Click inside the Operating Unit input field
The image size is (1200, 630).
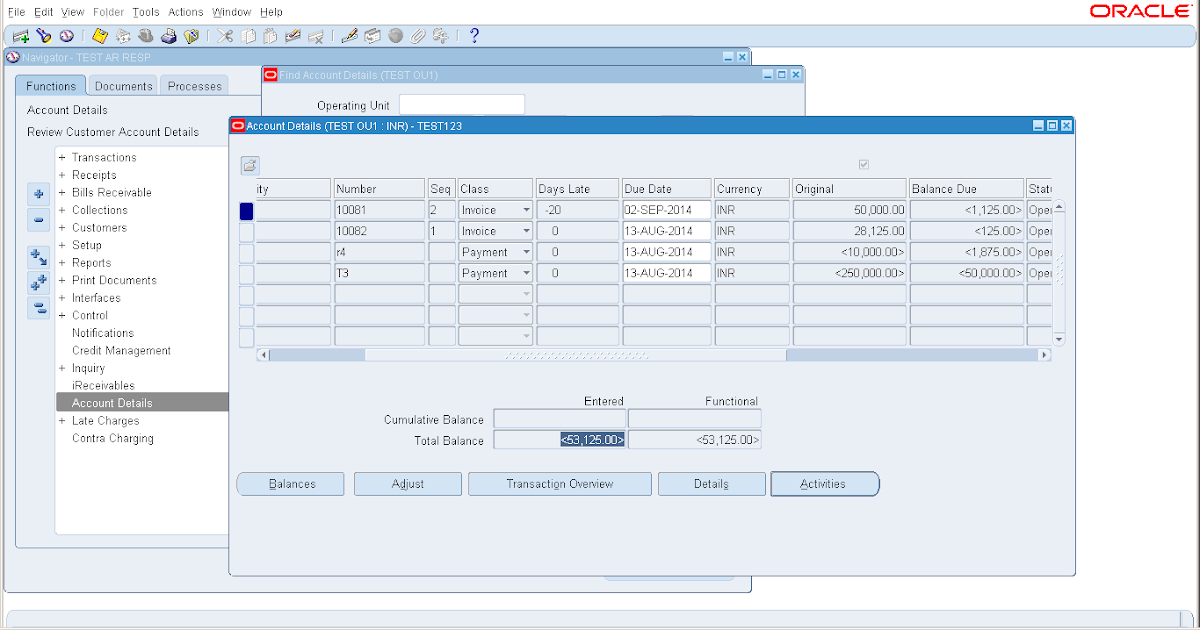(x=462, y=103)
